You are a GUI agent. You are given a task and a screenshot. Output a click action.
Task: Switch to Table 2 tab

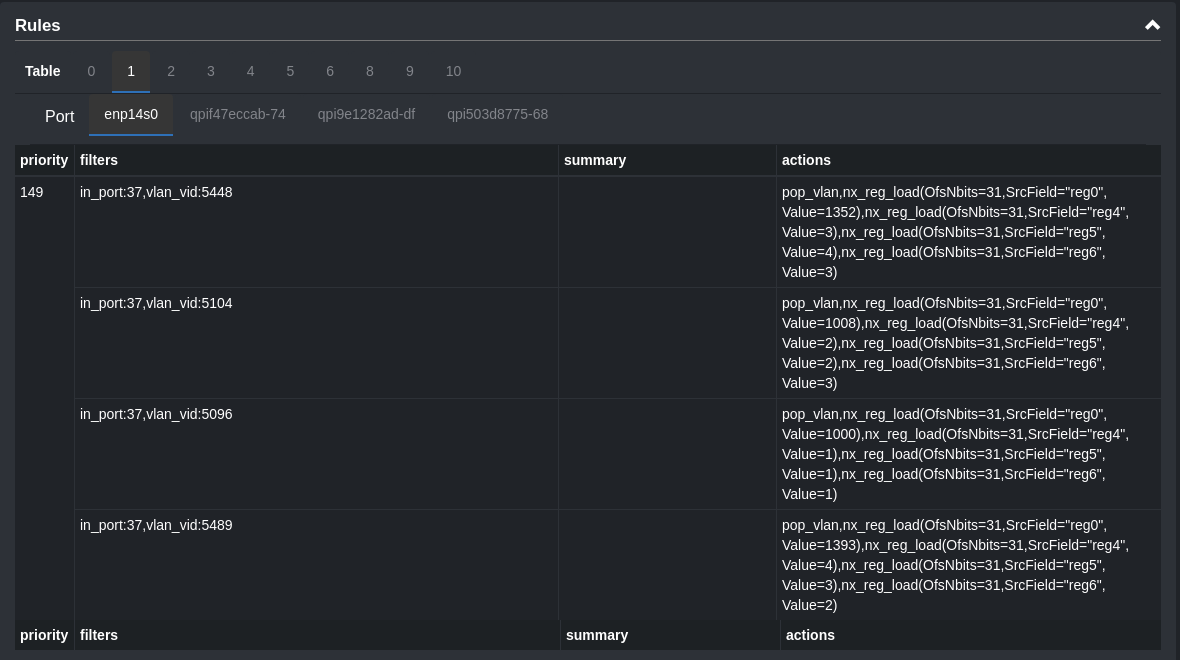point(171,71)
